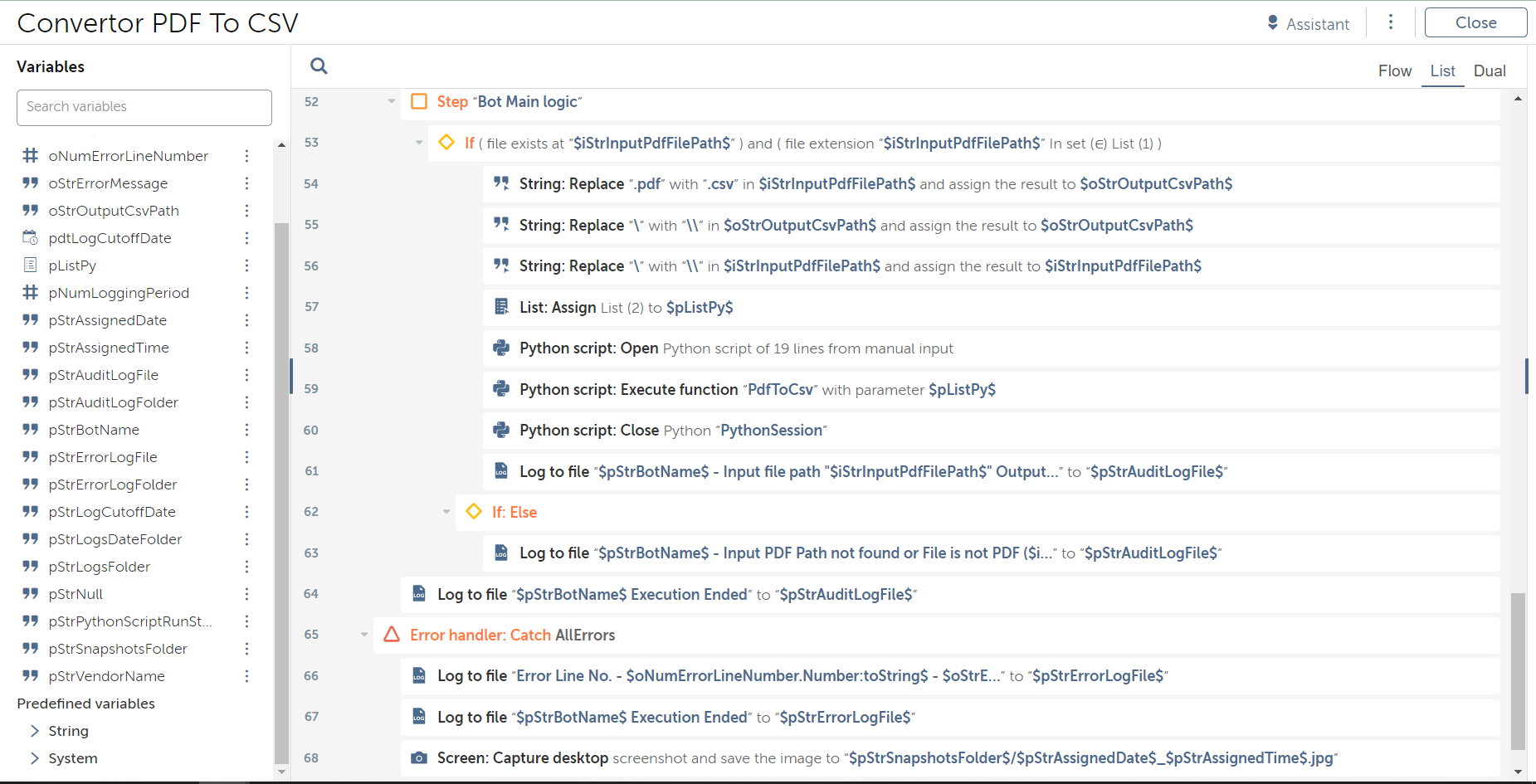1536x784 pixels.
Task: Open the three-dot menu for pListPy variable
Action: [x=246, y=265]
